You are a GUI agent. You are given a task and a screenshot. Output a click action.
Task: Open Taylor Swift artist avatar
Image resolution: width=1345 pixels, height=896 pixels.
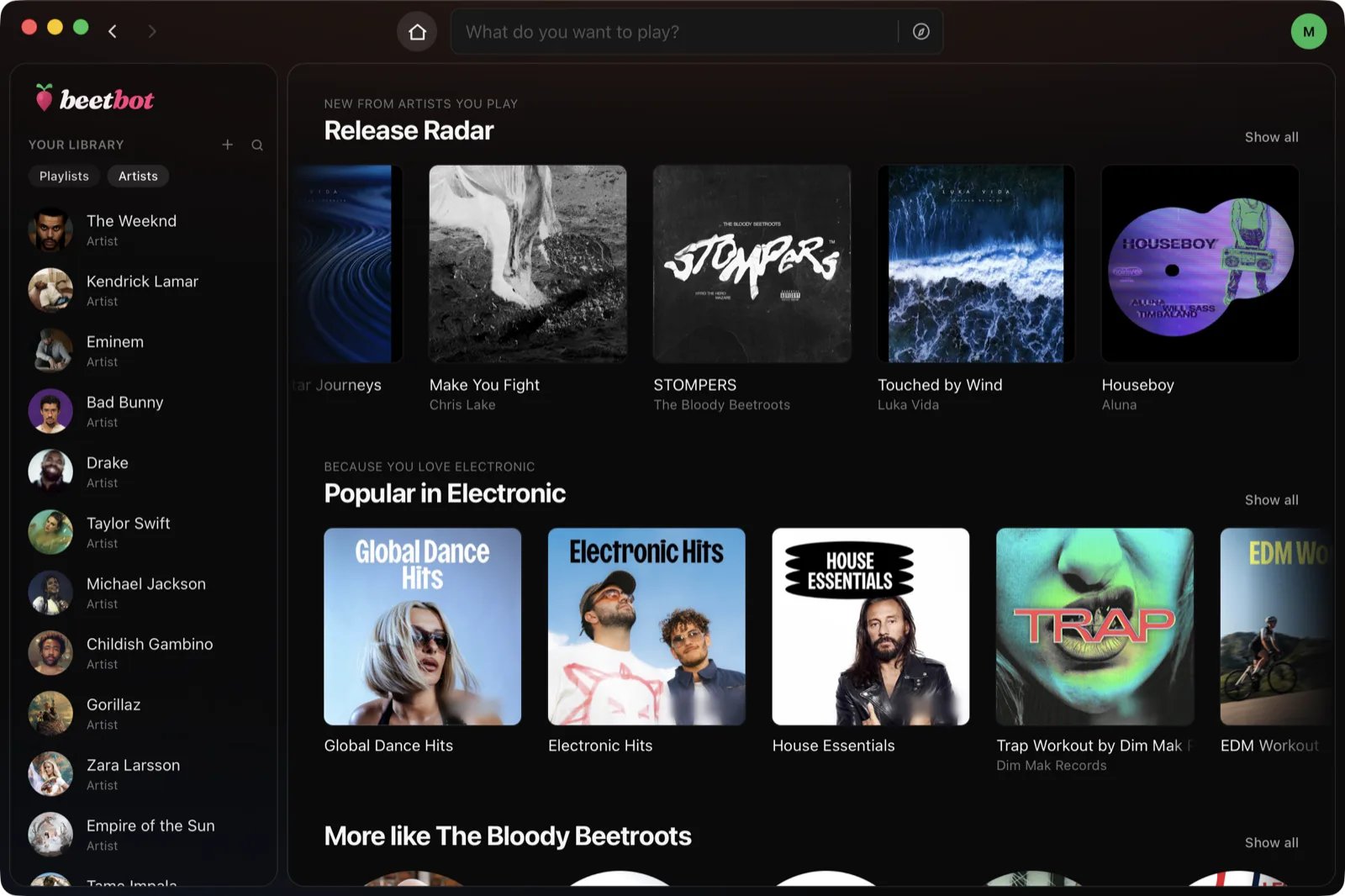pos(50,532)
